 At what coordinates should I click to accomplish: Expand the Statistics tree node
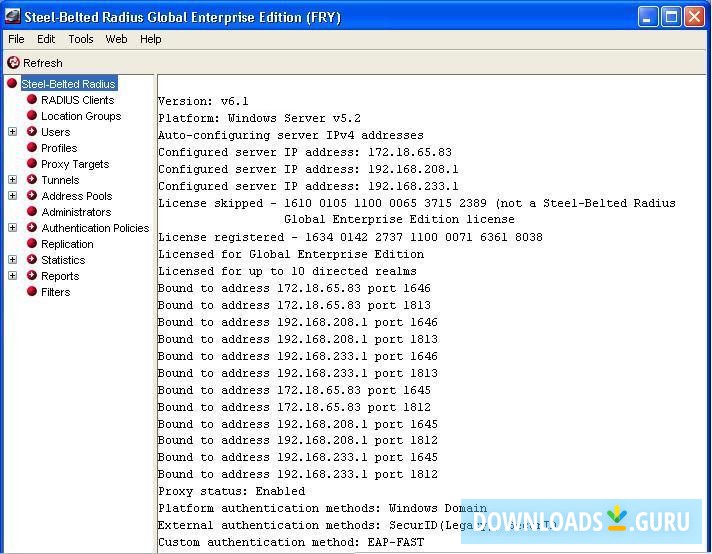tap(13, 259)
